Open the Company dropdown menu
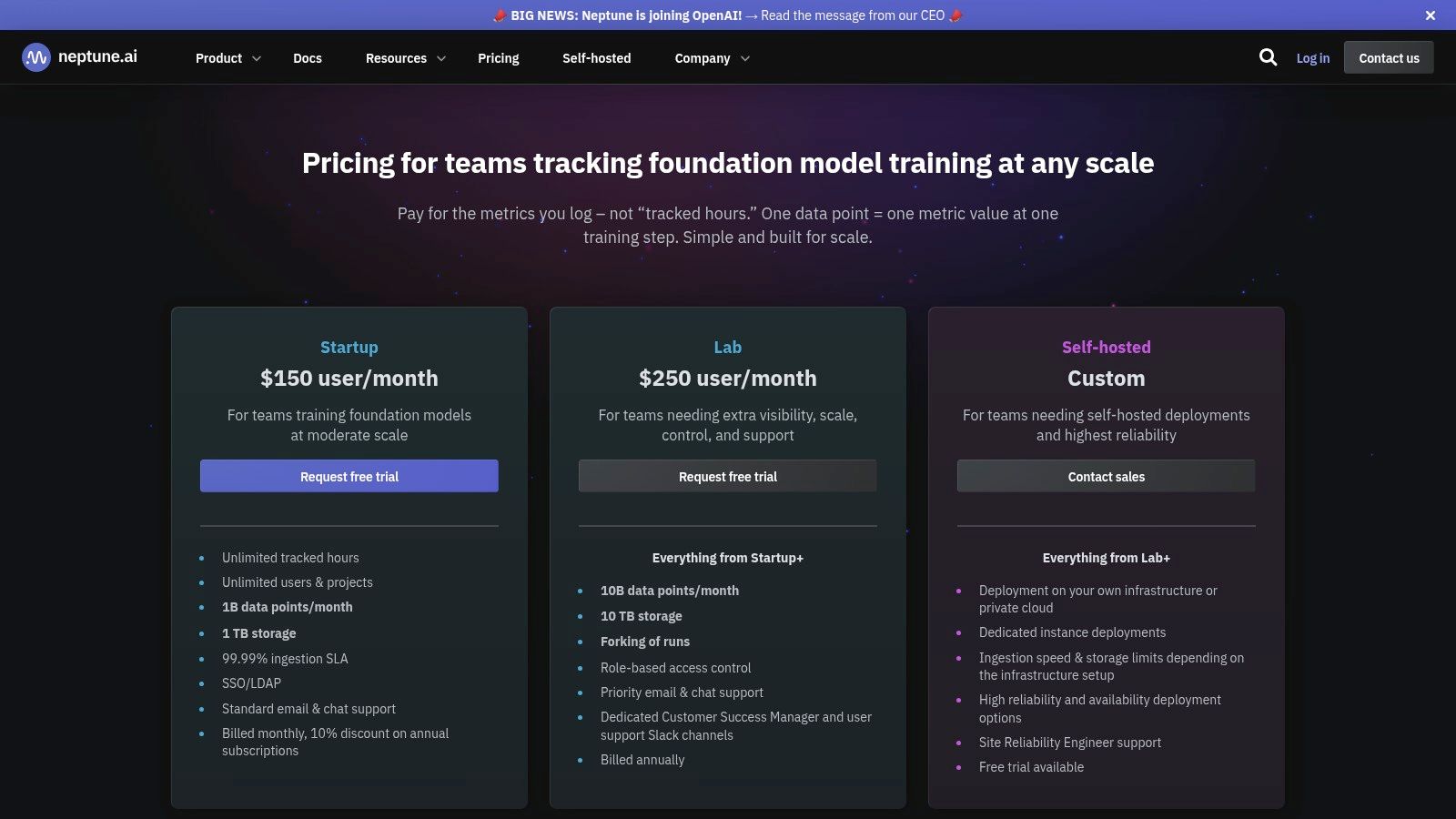1456x819 pixels. pyautogui.click(x=712, y=58)
